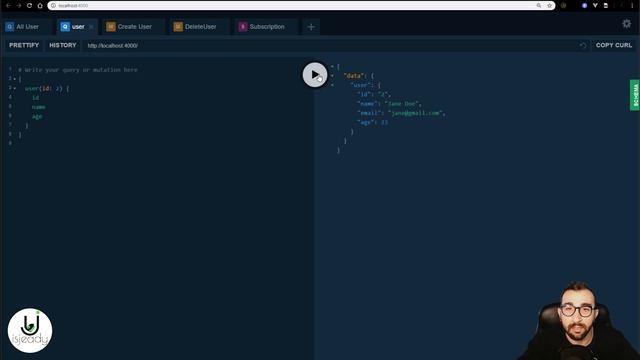This screenshot has width=640, height=360.
Task: Go forward in browser history
Action: tap(19, 5)
